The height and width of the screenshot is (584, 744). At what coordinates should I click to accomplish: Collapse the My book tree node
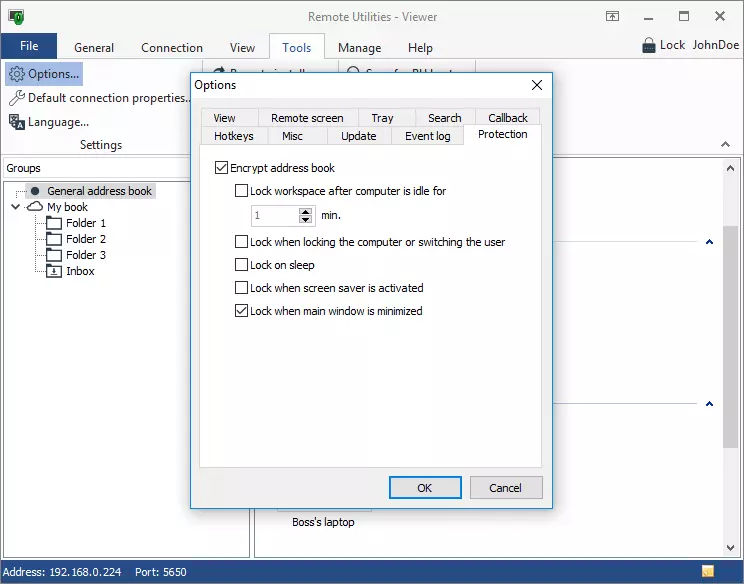click(x=16, y=207)
